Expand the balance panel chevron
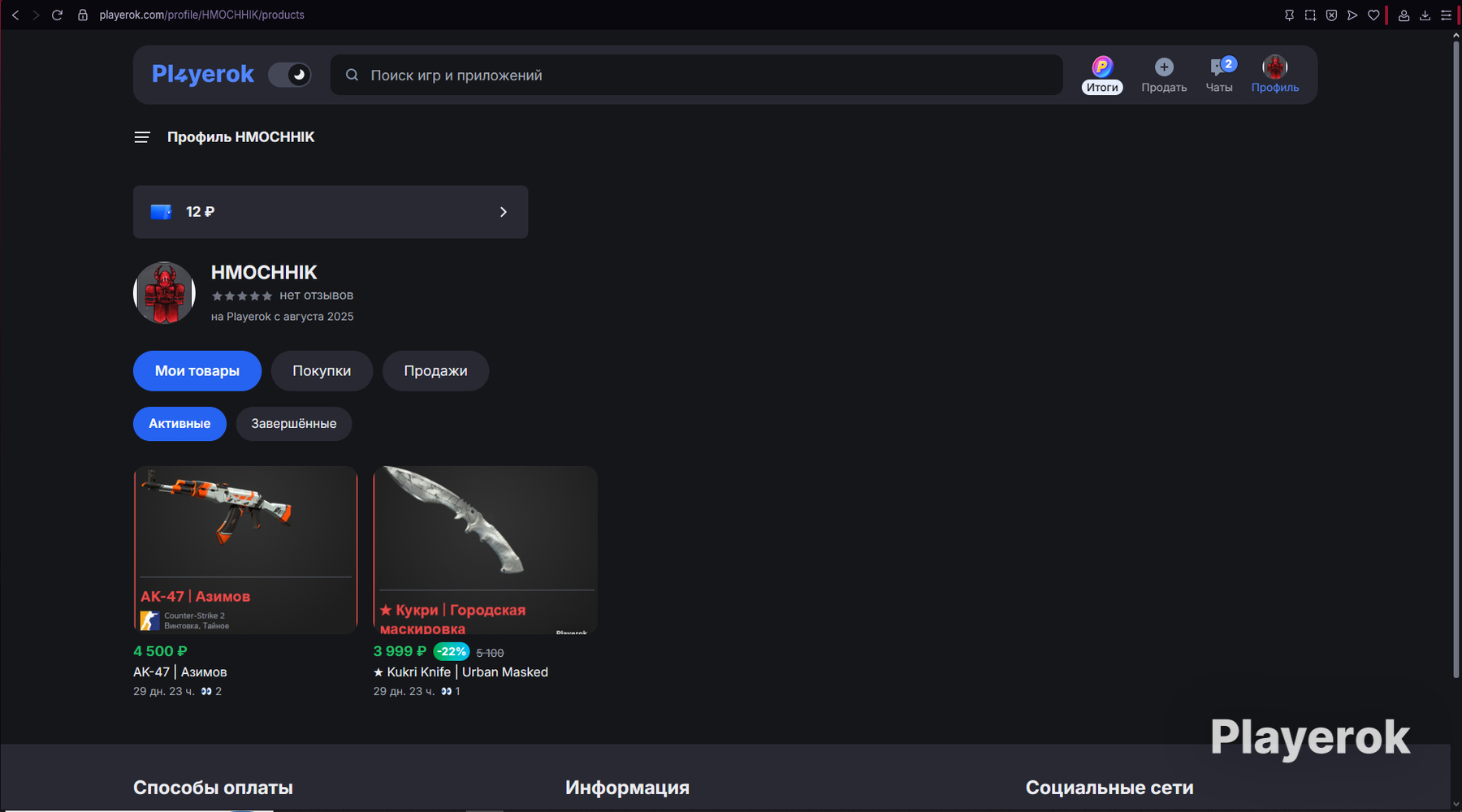 [x=504, y=212]
